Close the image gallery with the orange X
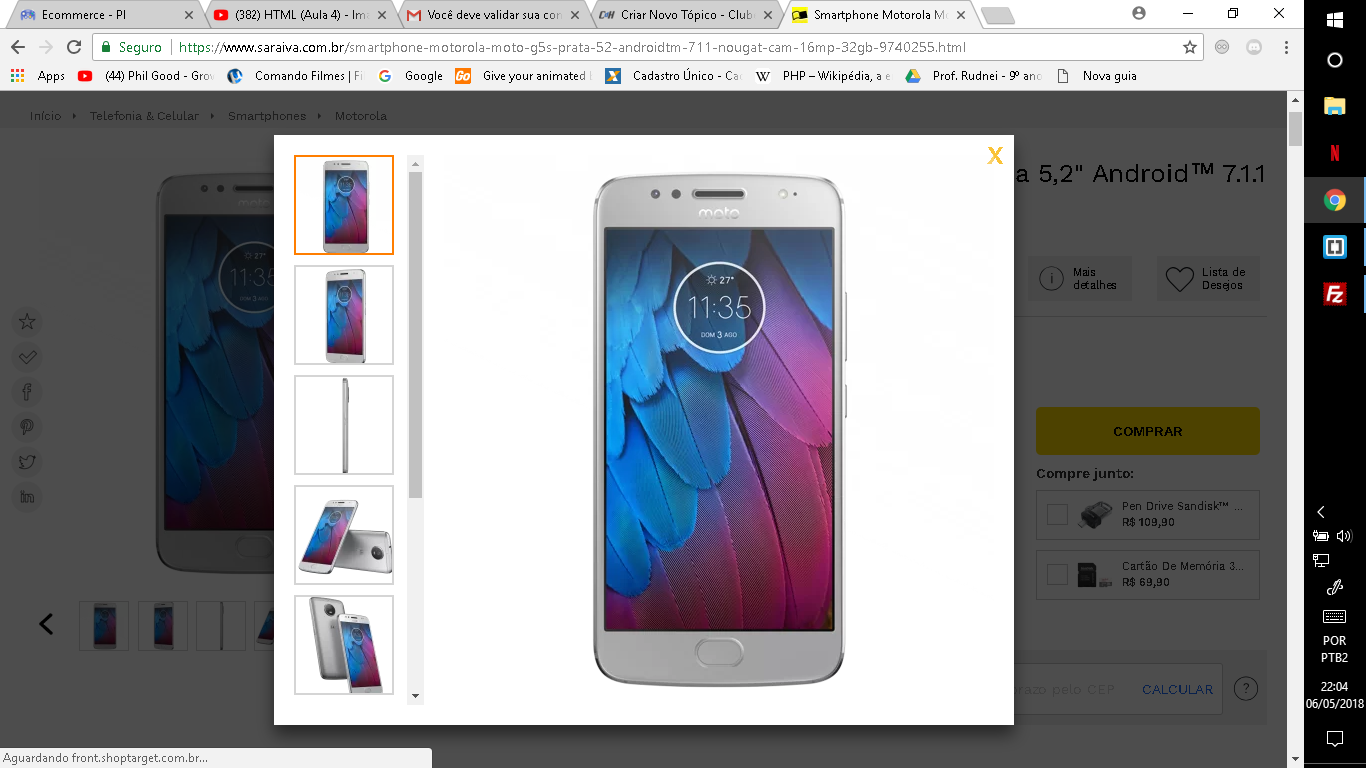Viewport: 1366px width, 768px height. click(x=995, y=155)
